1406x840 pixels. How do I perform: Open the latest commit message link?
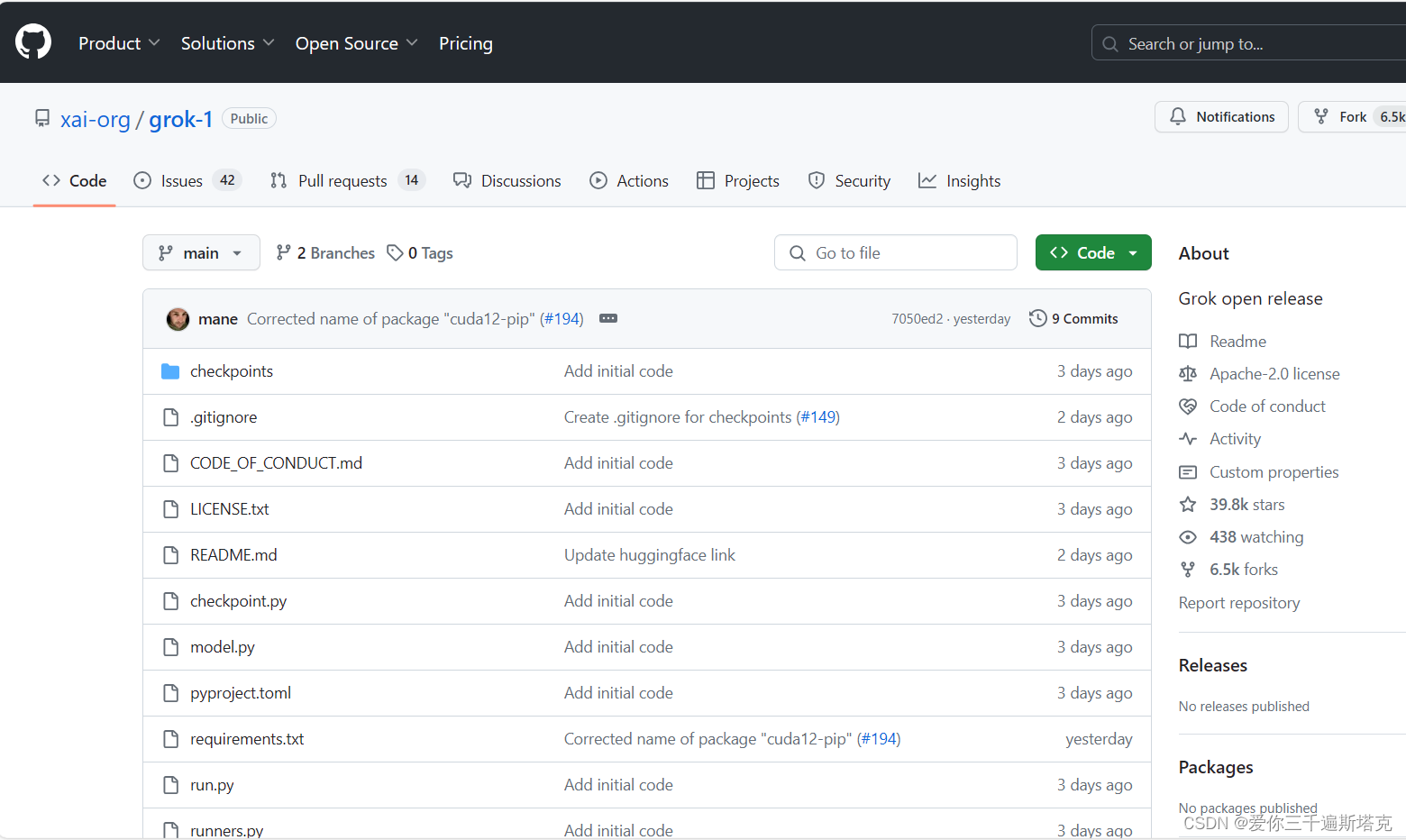(x=391, y=319)
